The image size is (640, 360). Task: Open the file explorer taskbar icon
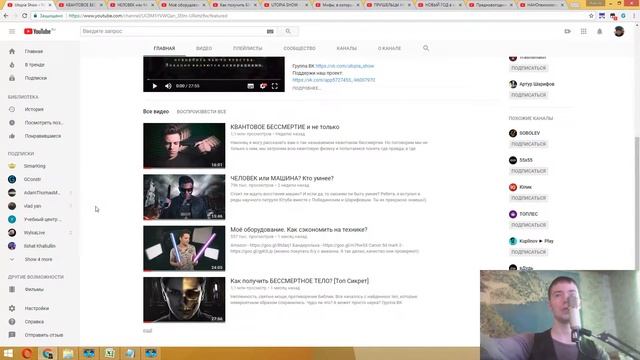pos(68,353)
